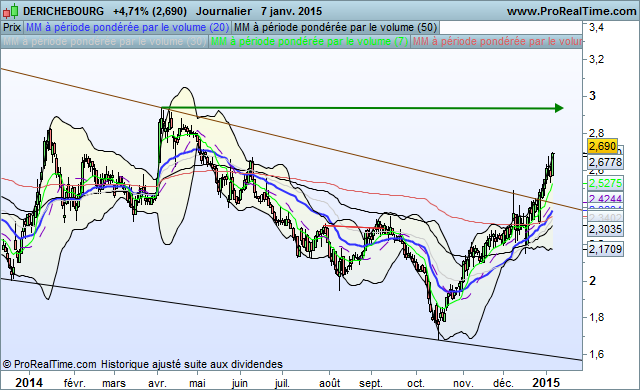Click the 2,1709 price label

(605, 249)
